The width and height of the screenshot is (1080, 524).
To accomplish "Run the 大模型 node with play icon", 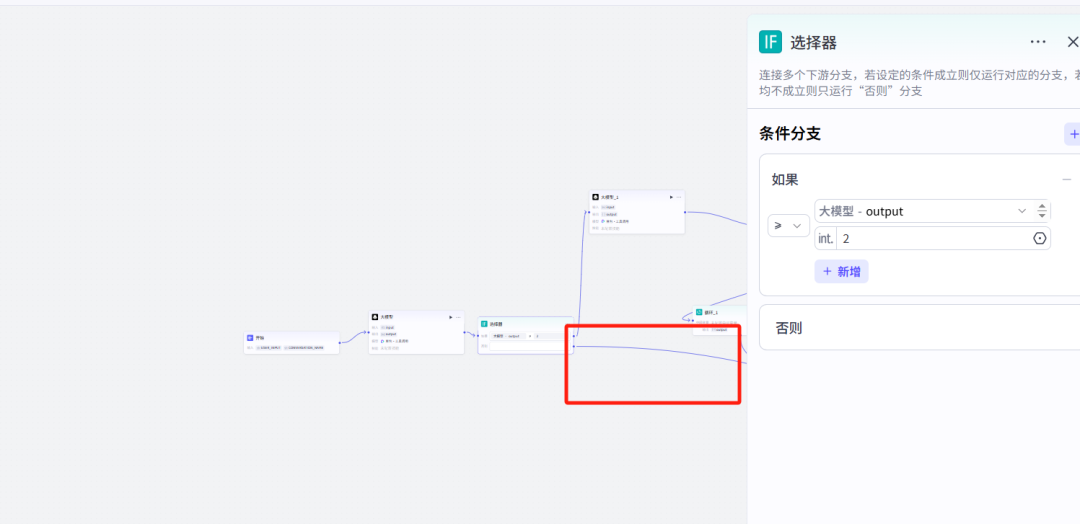I will (x=450, y=317).
